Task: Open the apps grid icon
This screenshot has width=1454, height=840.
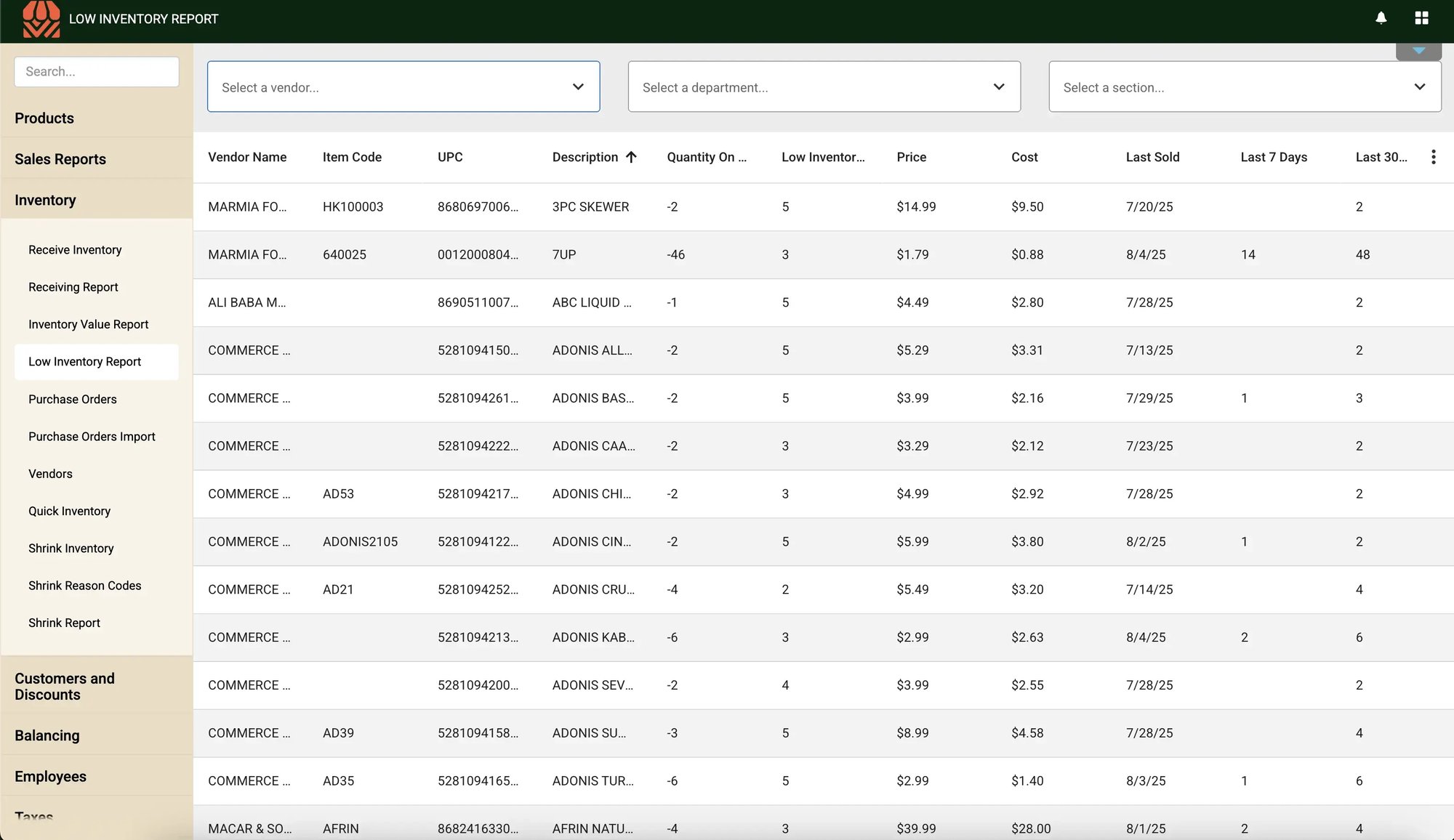Action: [1421, 17]
